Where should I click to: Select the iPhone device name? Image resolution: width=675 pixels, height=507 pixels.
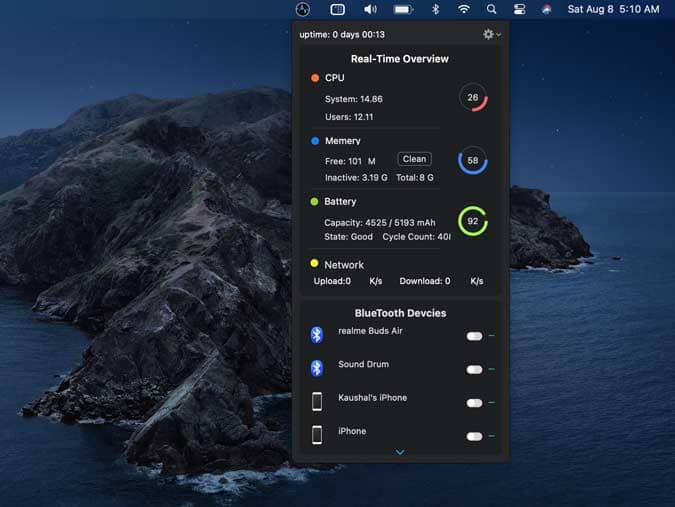352,431
